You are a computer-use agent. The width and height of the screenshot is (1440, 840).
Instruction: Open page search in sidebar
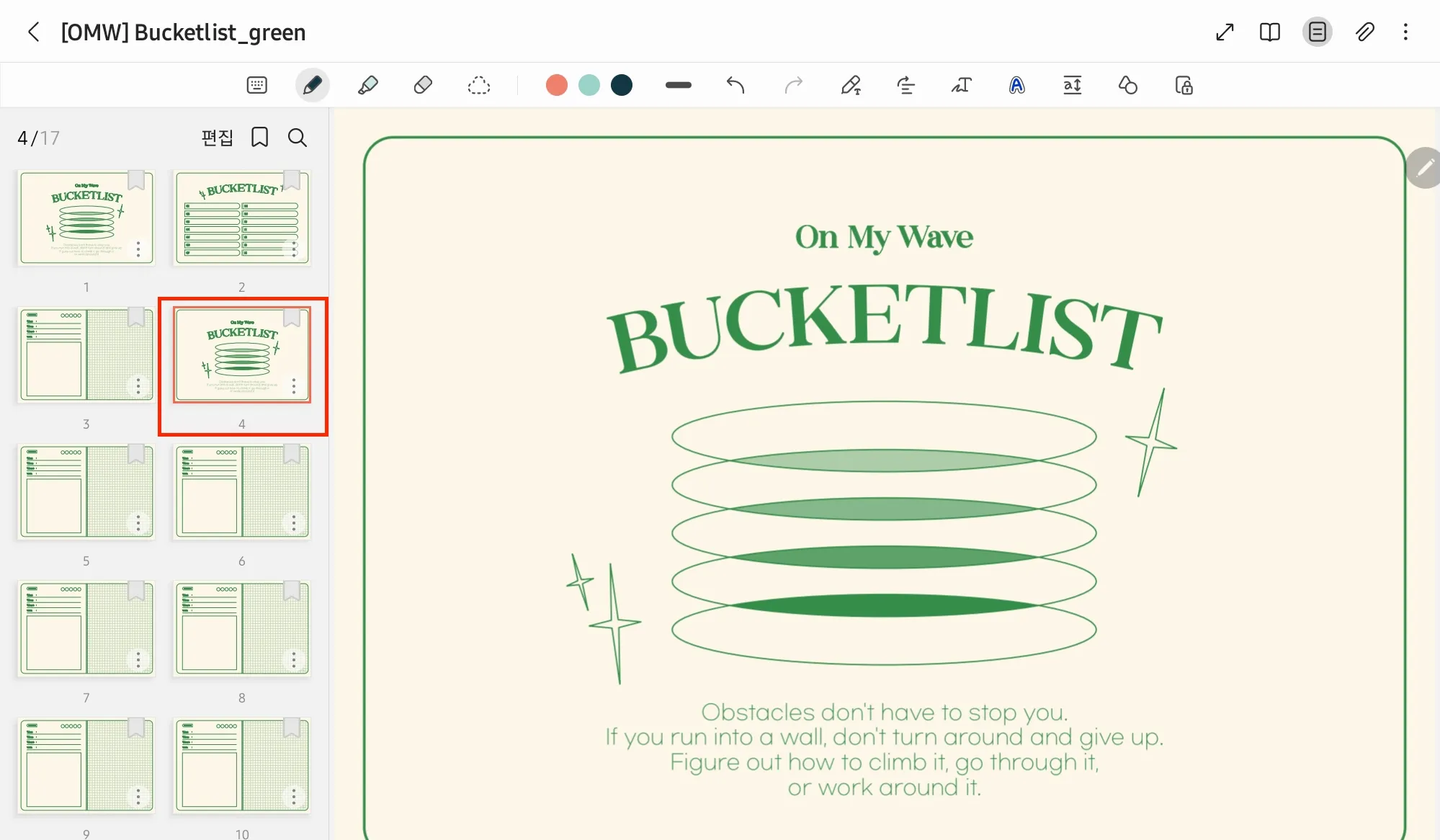coord(297,137)
